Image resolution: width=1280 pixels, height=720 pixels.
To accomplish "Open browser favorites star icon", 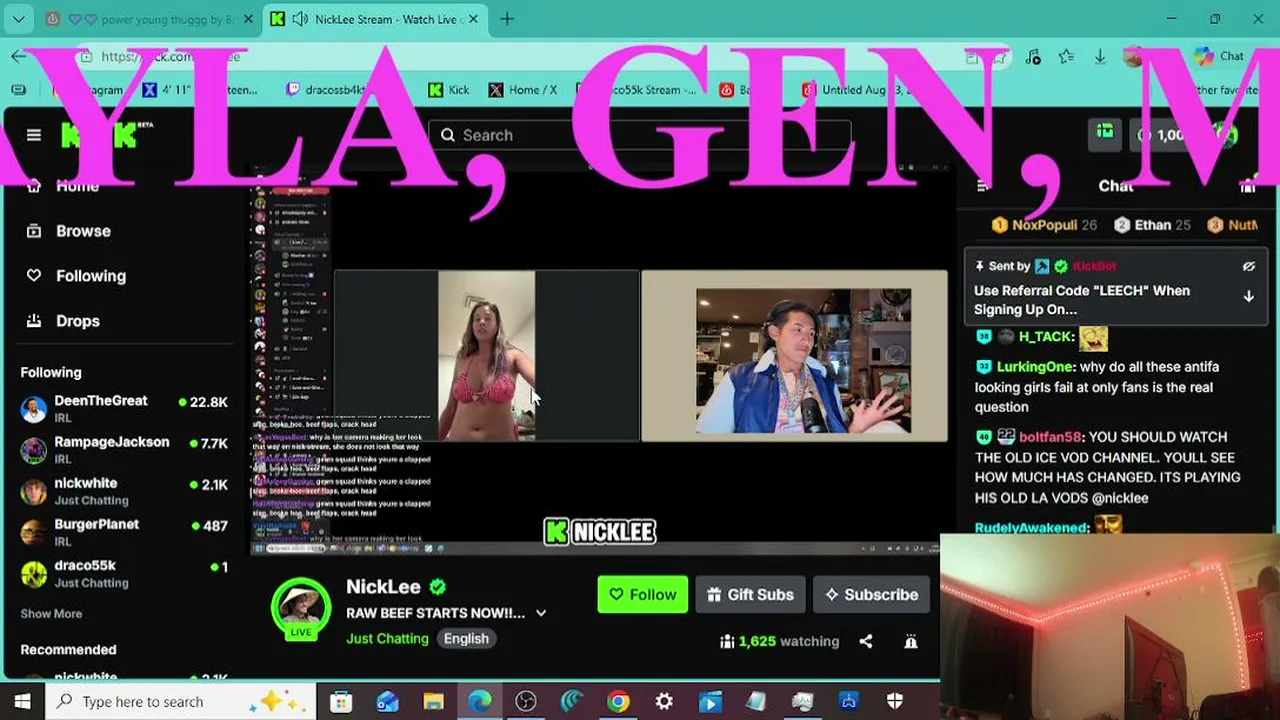I will tap(1066, 56).
